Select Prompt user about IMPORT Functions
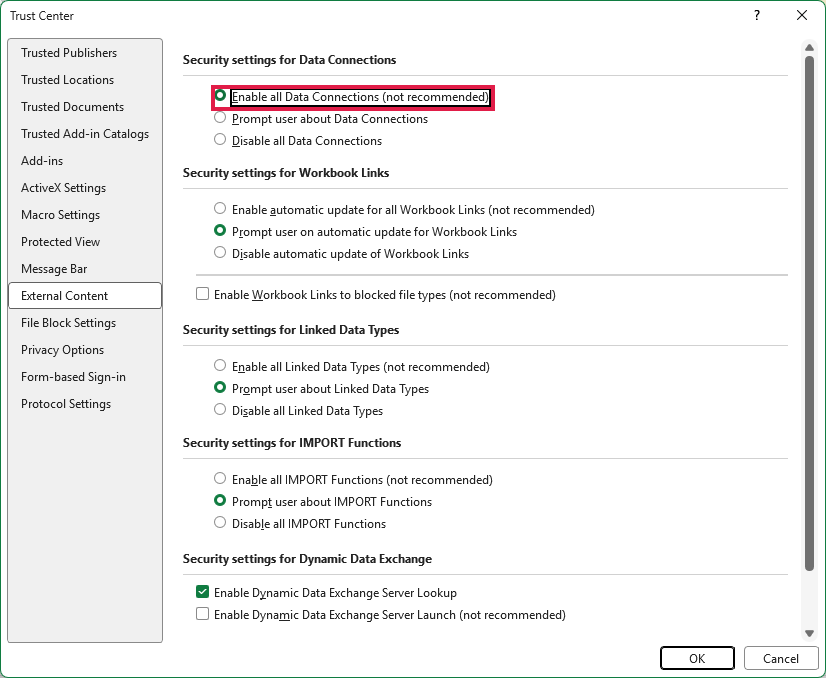The width and height of the screenshot is (826, 678). point(220,500)
